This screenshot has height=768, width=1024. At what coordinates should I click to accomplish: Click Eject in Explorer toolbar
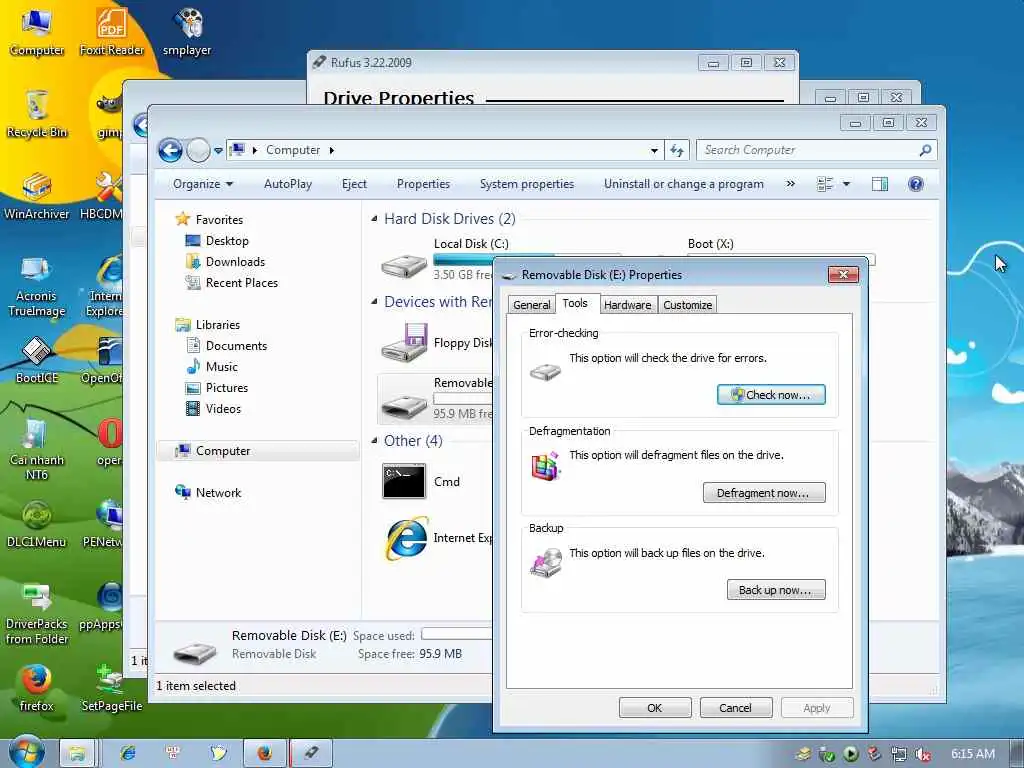(354, 184)
